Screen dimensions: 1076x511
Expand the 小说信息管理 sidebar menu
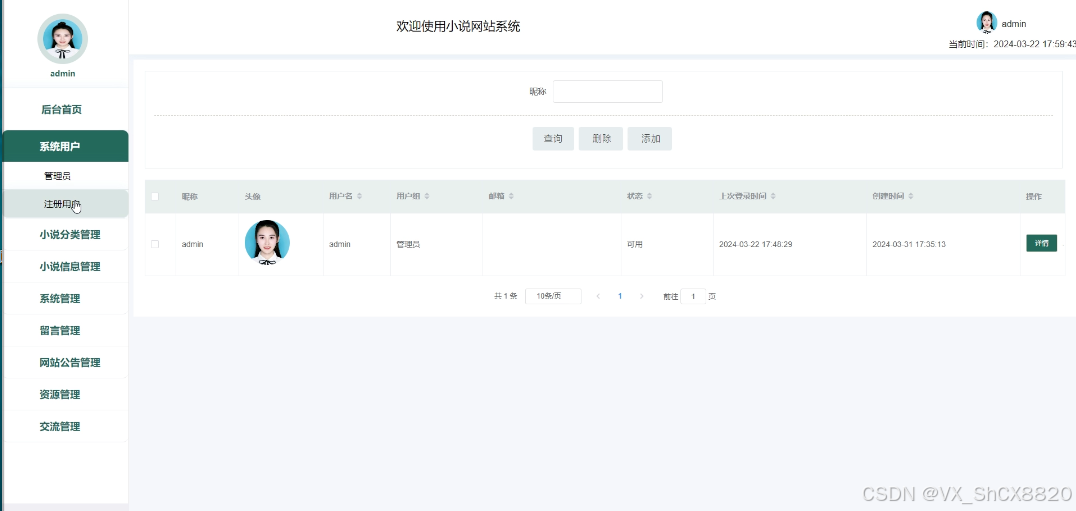(x=65, y=267)
